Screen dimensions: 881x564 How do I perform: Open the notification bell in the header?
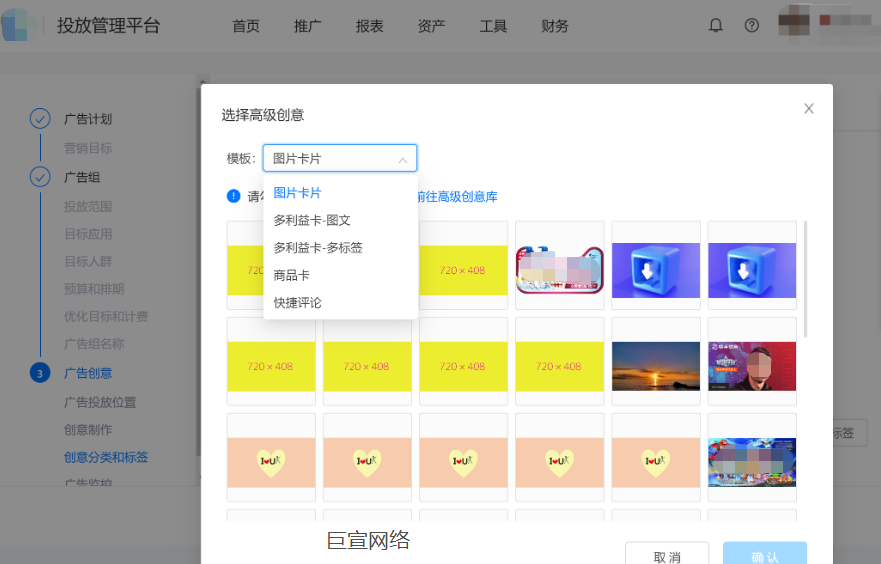[715, 25]
